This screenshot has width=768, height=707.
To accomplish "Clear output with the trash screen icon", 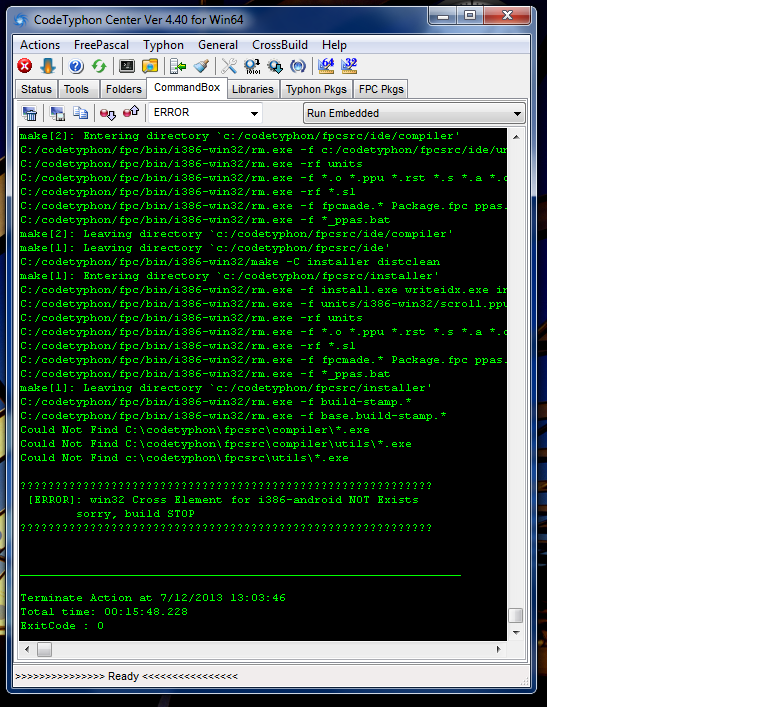I will coord(29,113).
